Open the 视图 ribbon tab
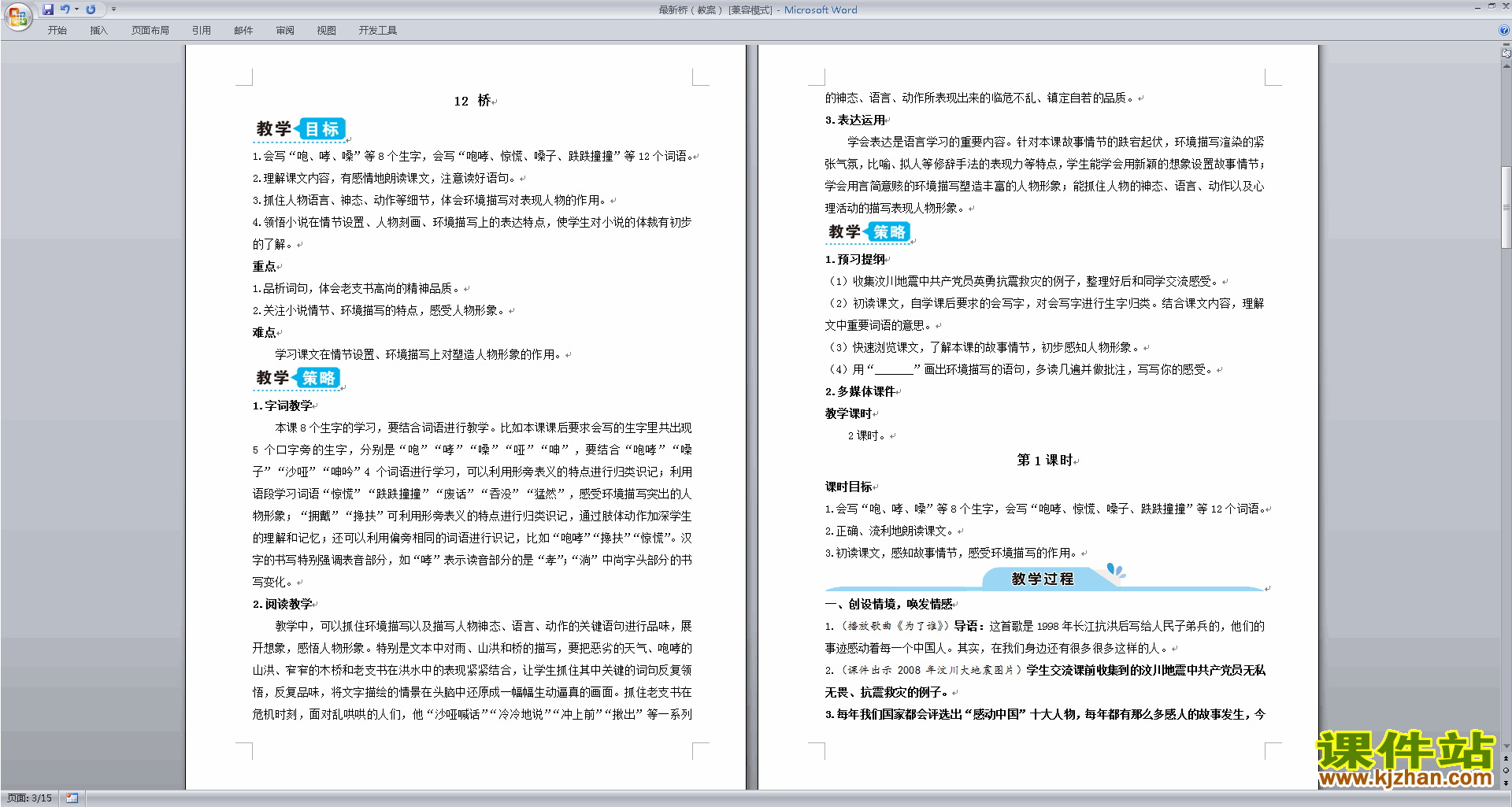Viewport: 1512px width, 807px height. tap(327, 31)
